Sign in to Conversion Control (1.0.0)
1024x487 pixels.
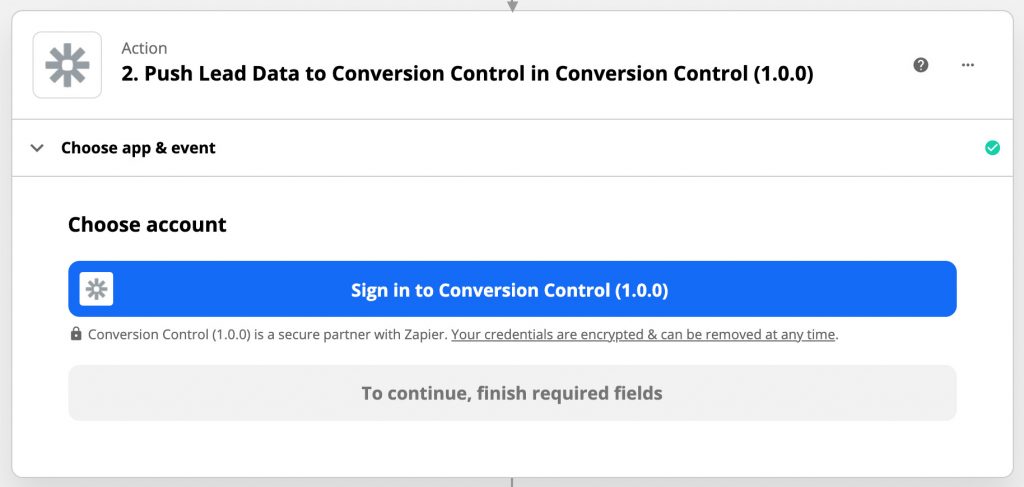click(x=510, y=290)
